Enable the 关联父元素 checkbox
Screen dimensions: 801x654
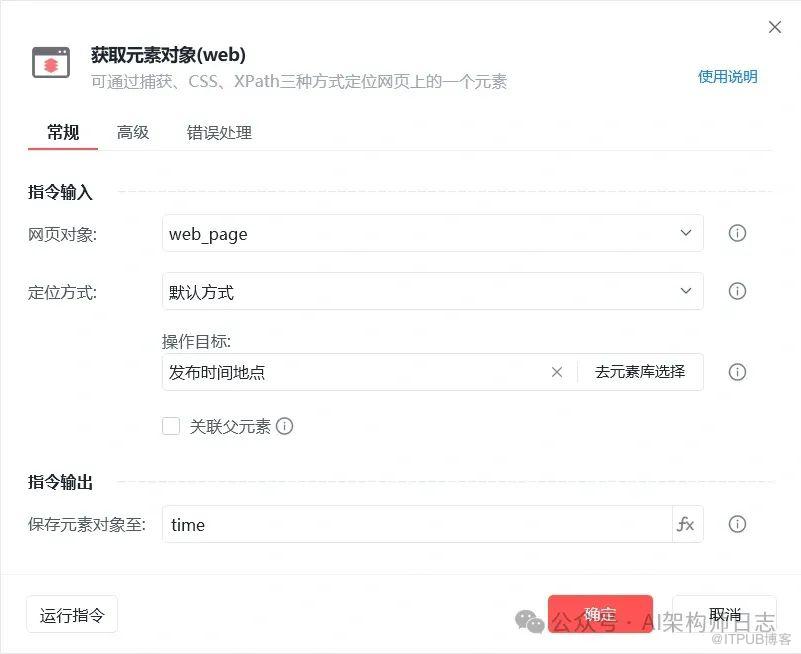(171, 426)
